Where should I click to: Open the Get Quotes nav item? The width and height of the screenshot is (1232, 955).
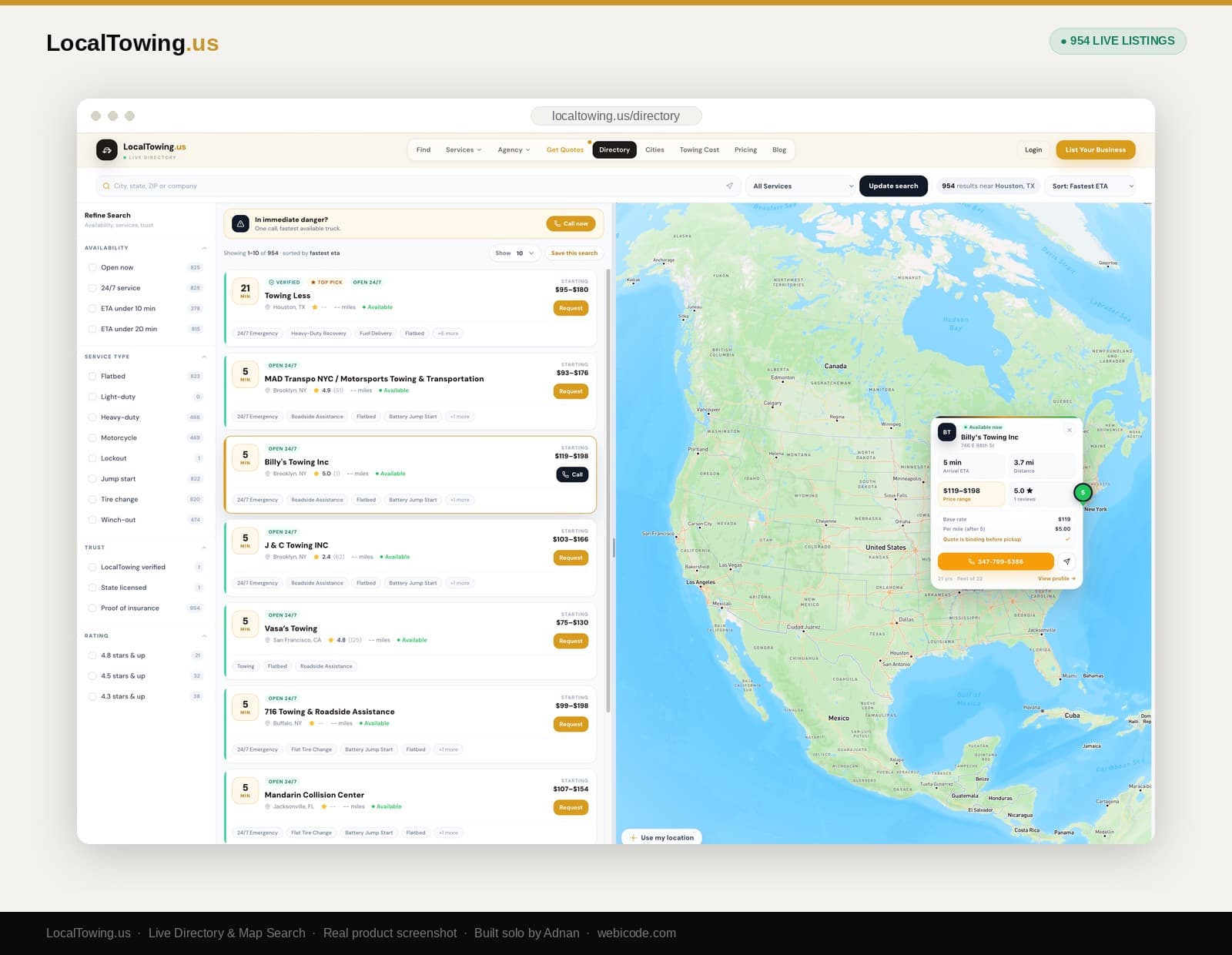565,149
